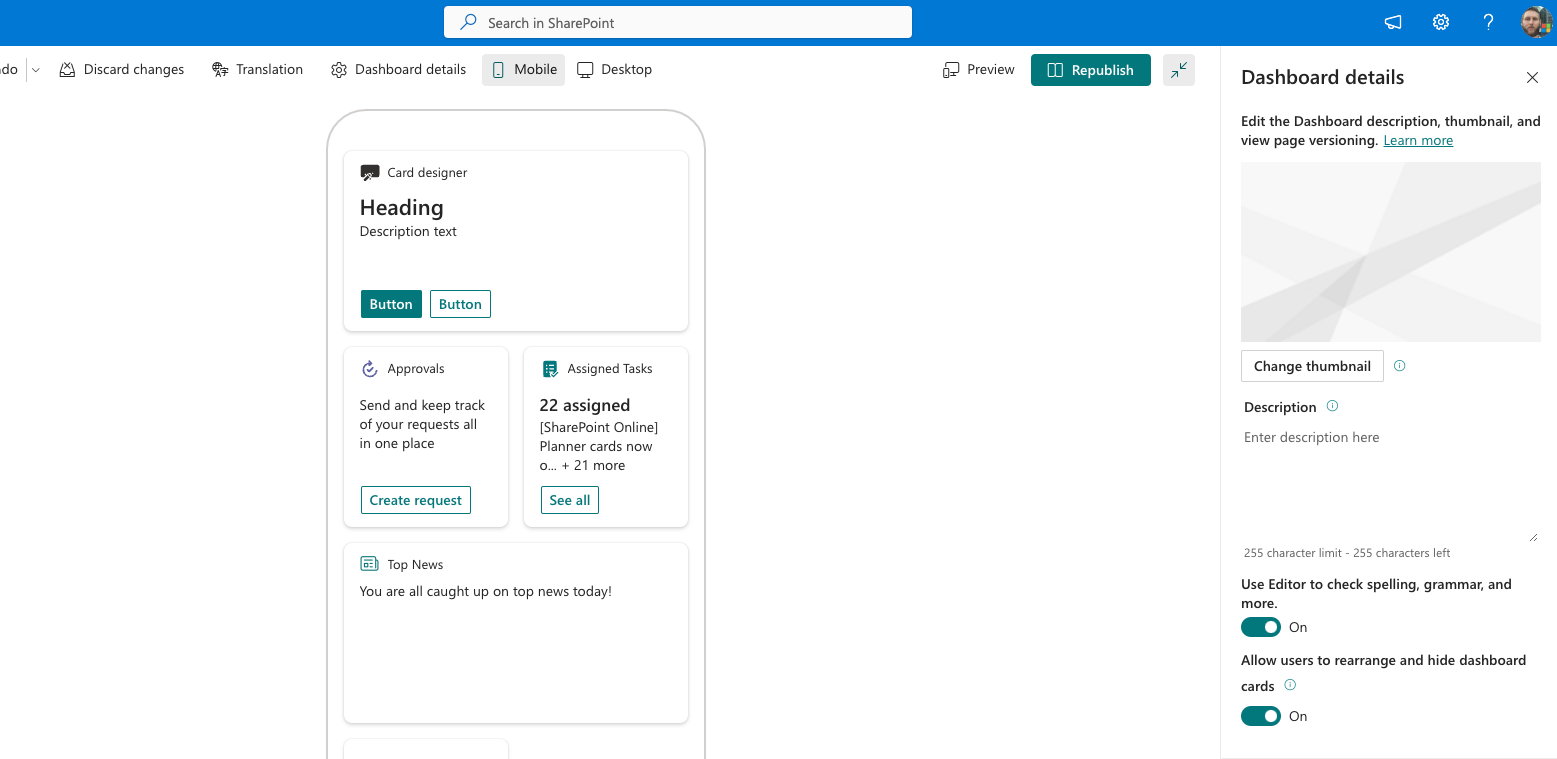This screenshot has width=1557, height=759.
Task: Click the Republish button
Action: 1091,70
